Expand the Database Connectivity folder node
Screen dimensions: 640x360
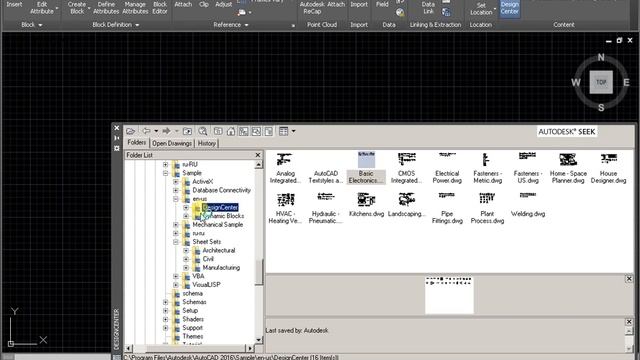click(176, 190)
